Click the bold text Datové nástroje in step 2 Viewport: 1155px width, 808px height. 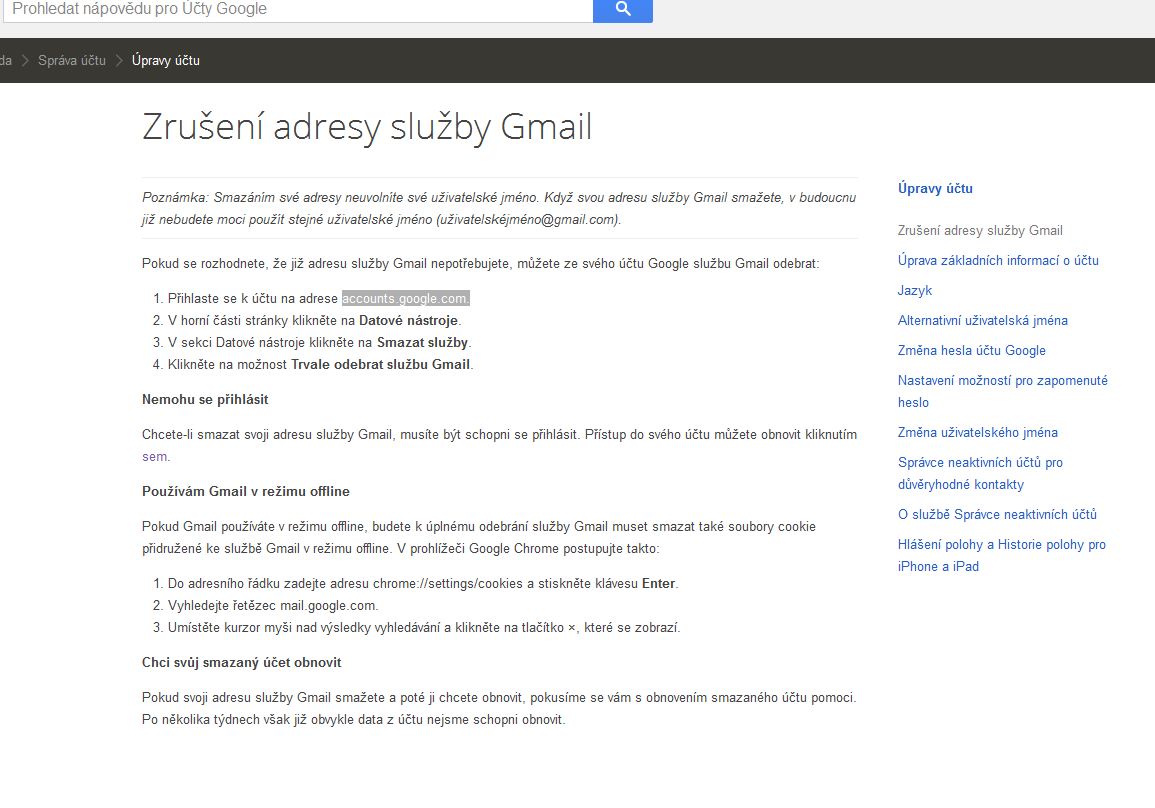coord(408,320)
